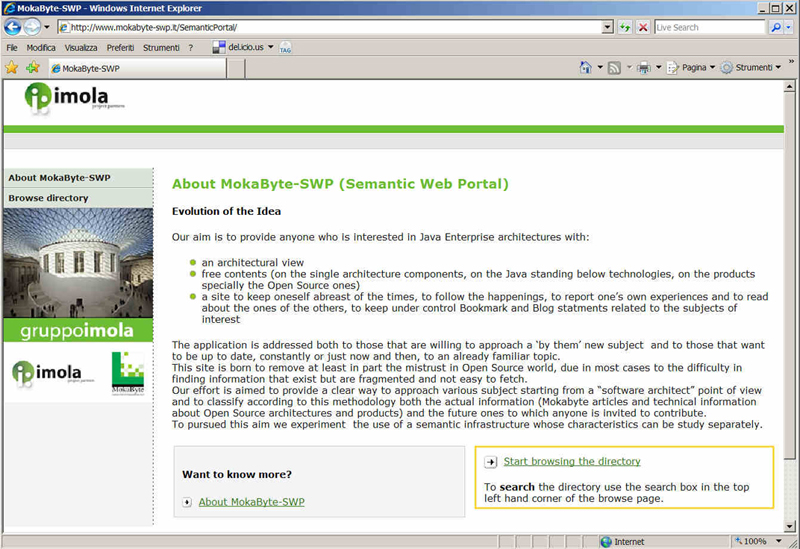Click the RSS Feeds icon
The width and height of the screenshot is (800, 549).
click(614, 67)
